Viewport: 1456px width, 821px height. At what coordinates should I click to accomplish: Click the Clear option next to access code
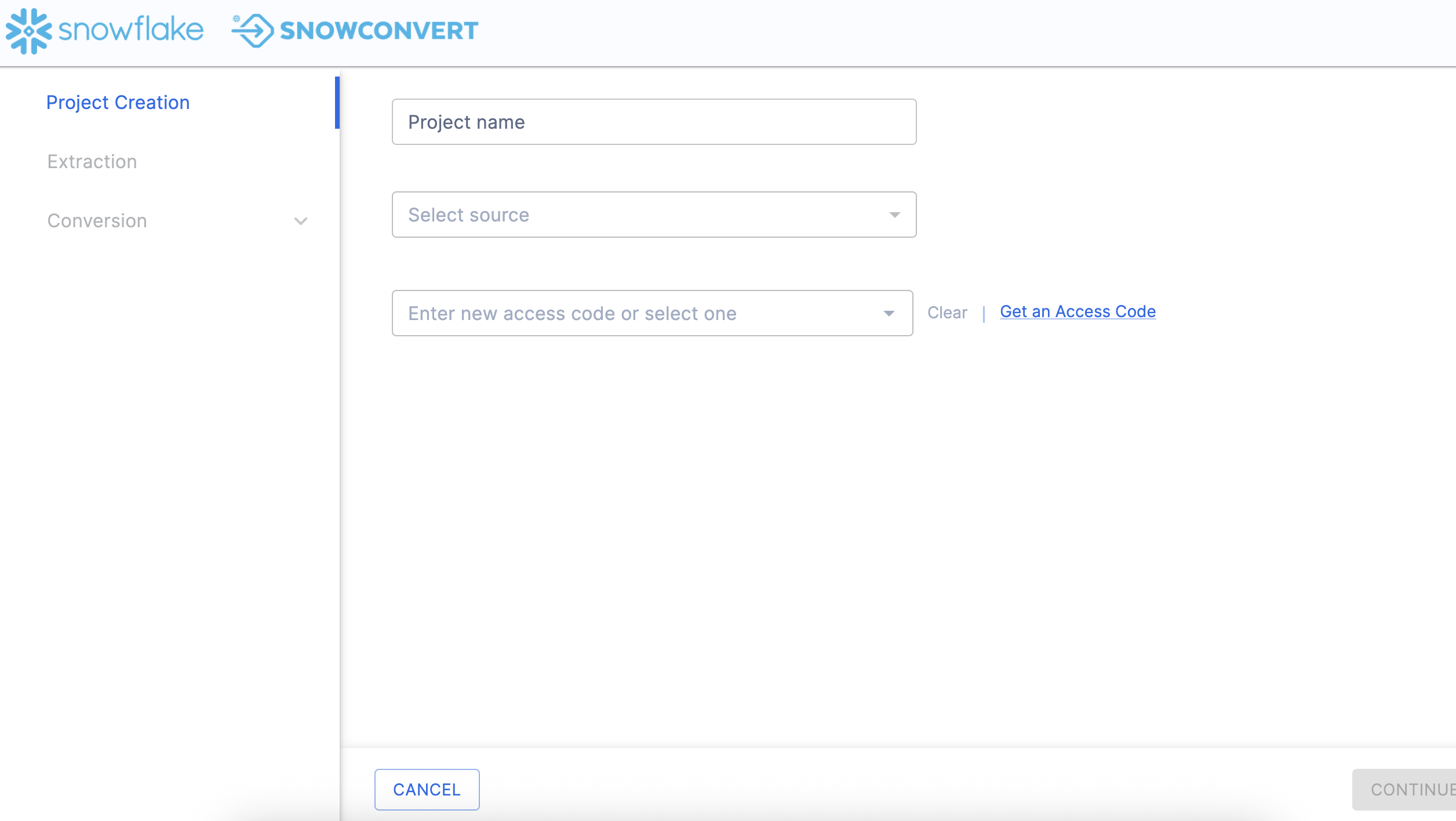click(x=948, y=312)
